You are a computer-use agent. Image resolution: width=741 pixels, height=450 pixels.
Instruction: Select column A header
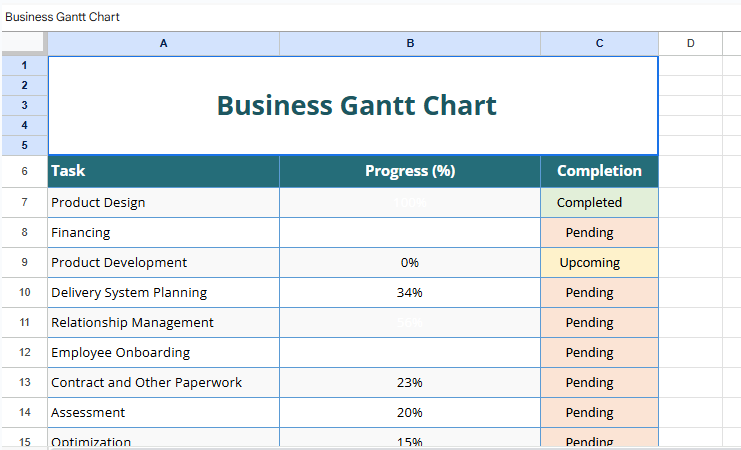pyautogui.click(x=163, y=43)
